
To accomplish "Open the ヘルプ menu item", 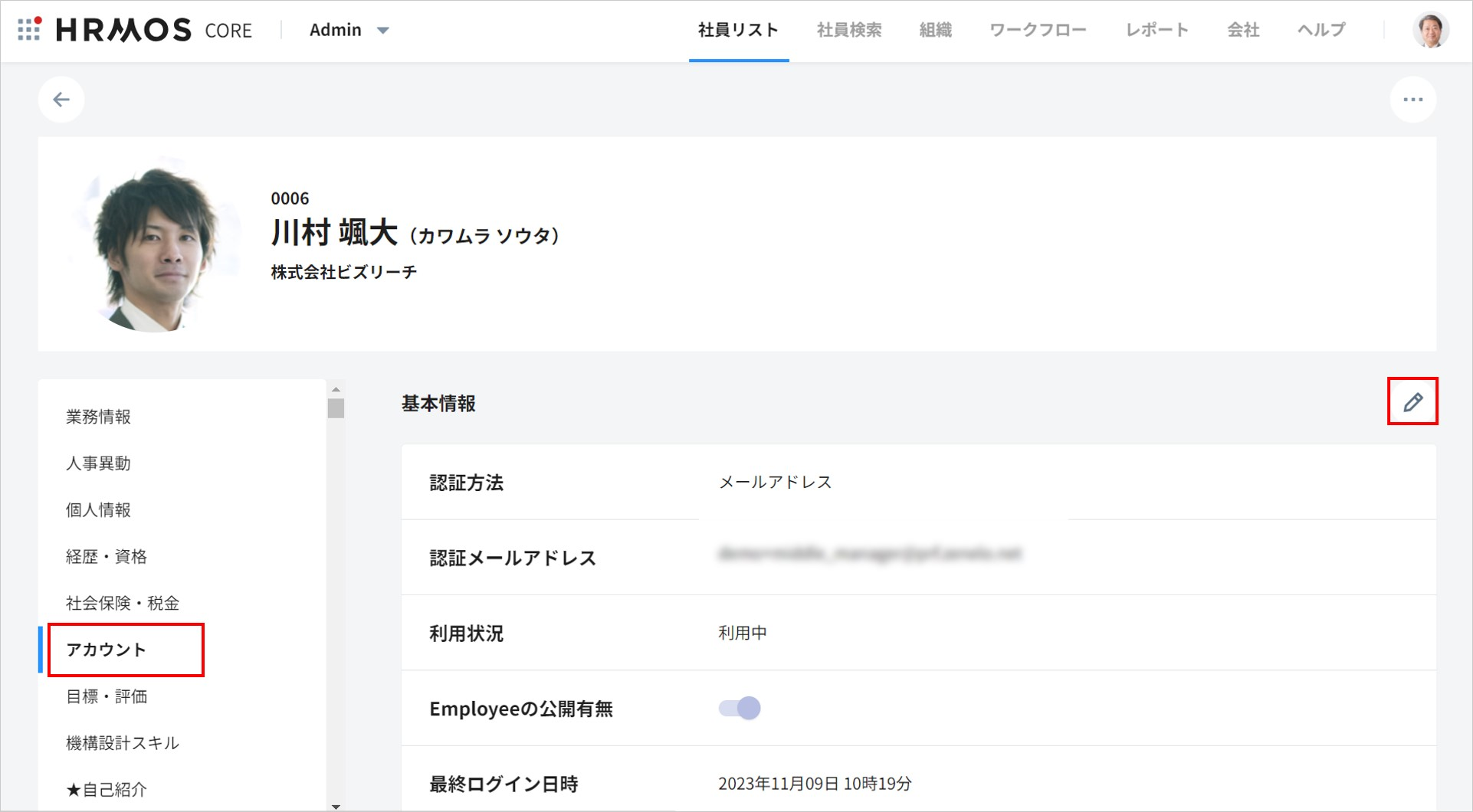I will (1321, 30).
